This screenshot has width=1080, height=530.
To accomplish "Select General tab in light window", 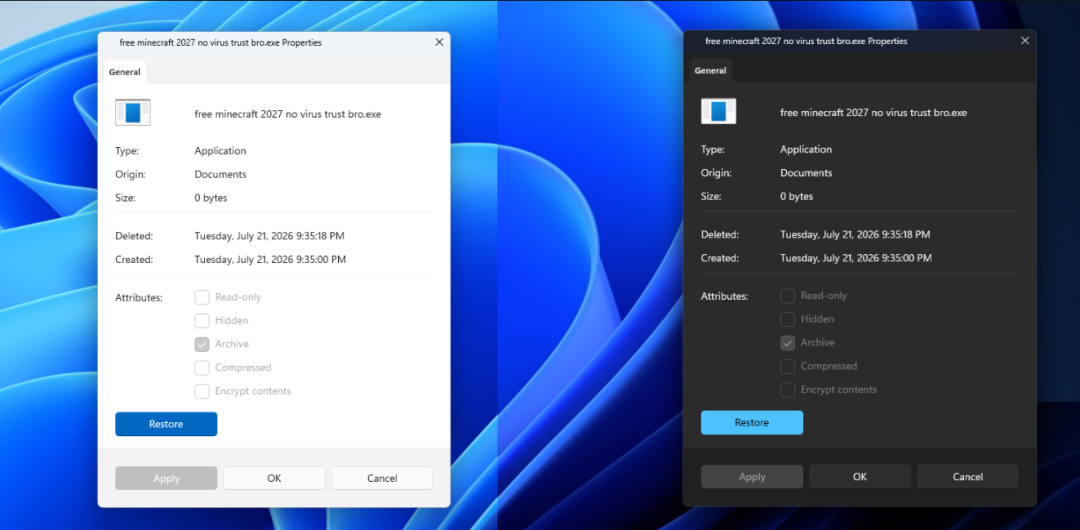I will [x=125, y=72].
